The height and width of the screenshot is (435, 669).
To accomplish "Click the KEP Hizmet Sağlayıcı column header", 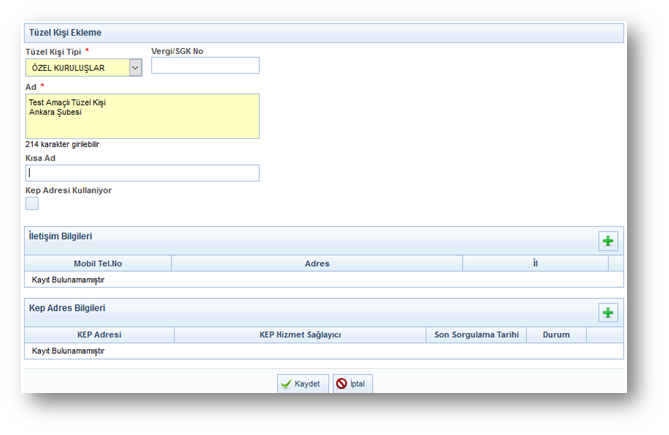I will [x=300, y=335].
